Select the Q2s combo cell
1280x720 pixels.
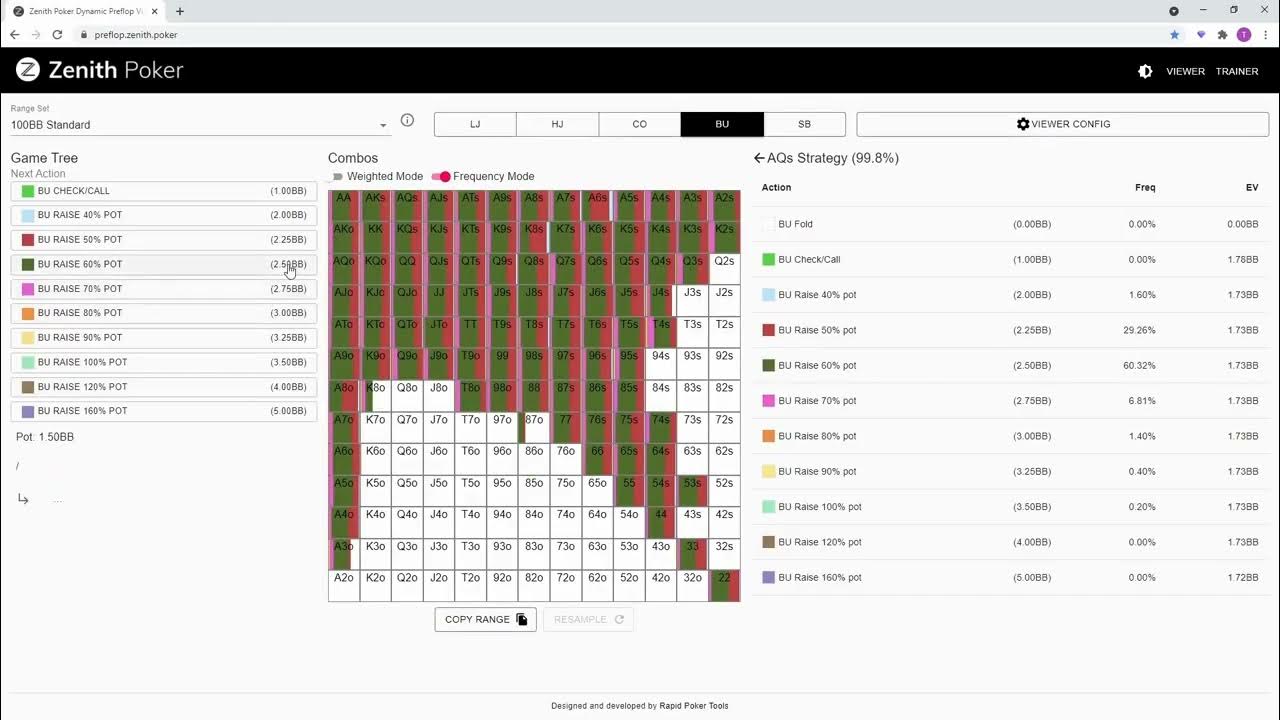tap(724, 269)
